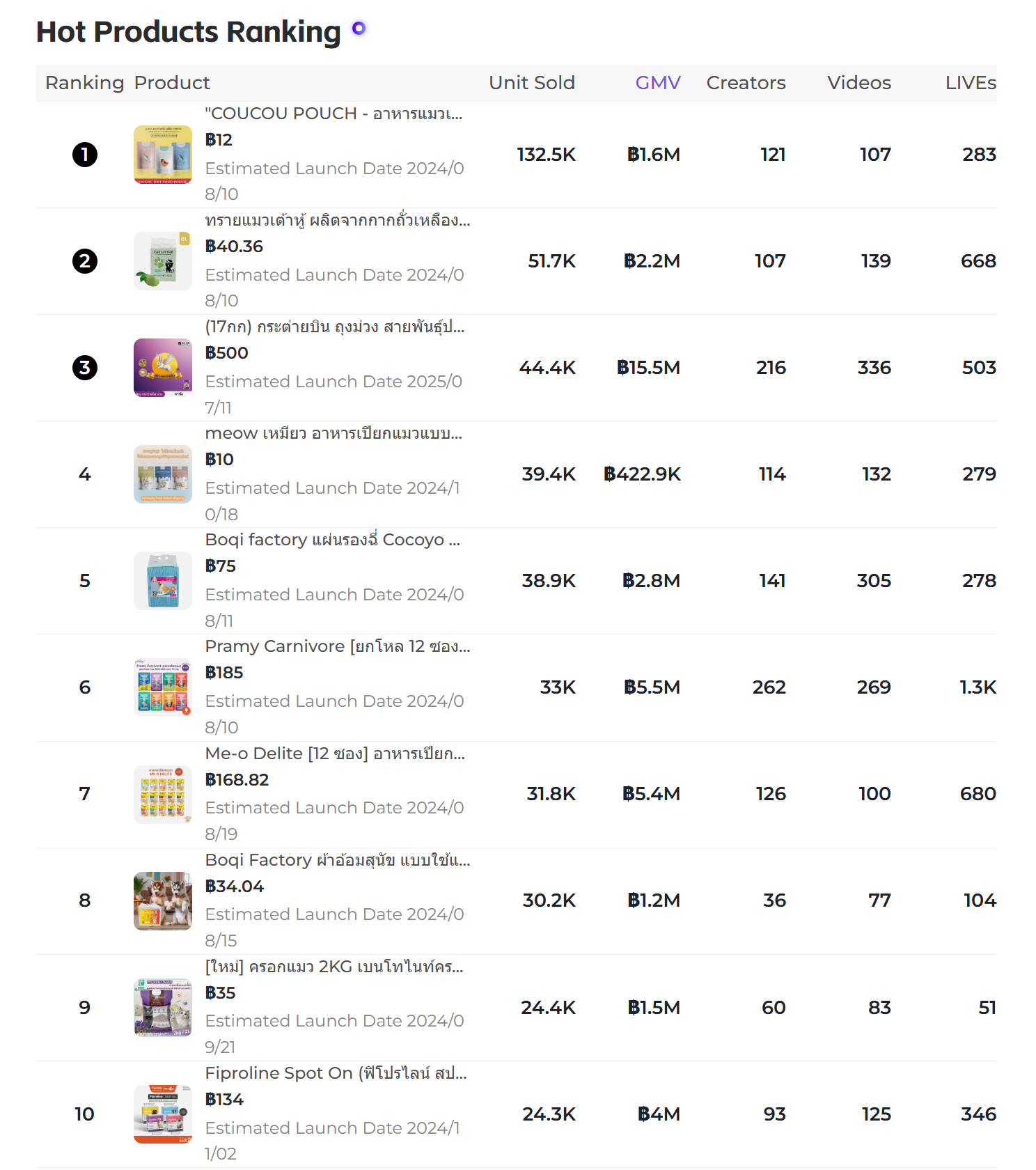Click the LIVEs column header
The height and width of the screenshot is (1170, 1036).
(x=971, y=83)
